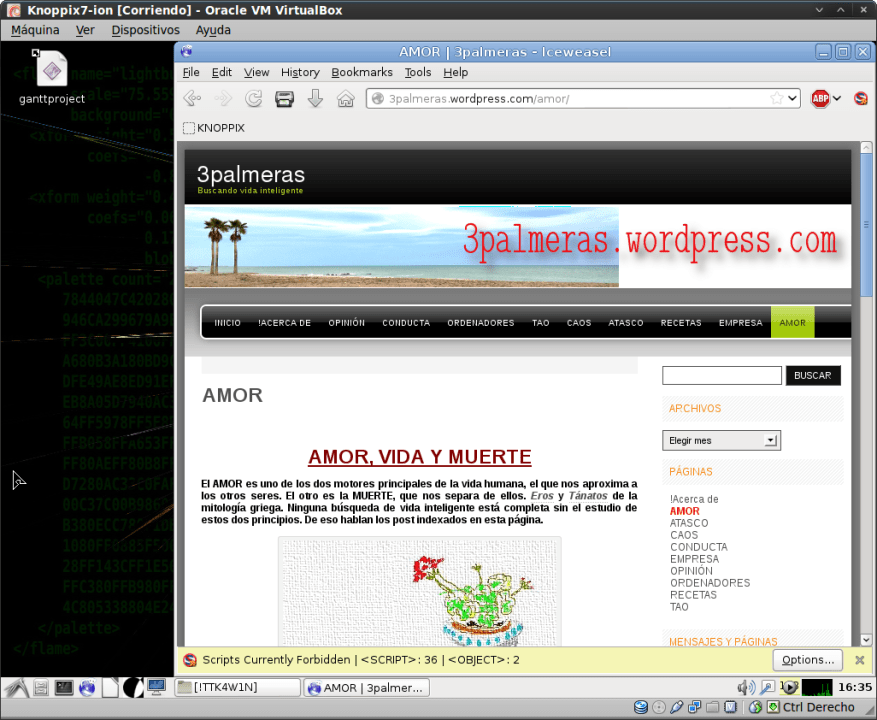
Task: Switch to the TAO navigation tab
Action: tap(540, 322)
